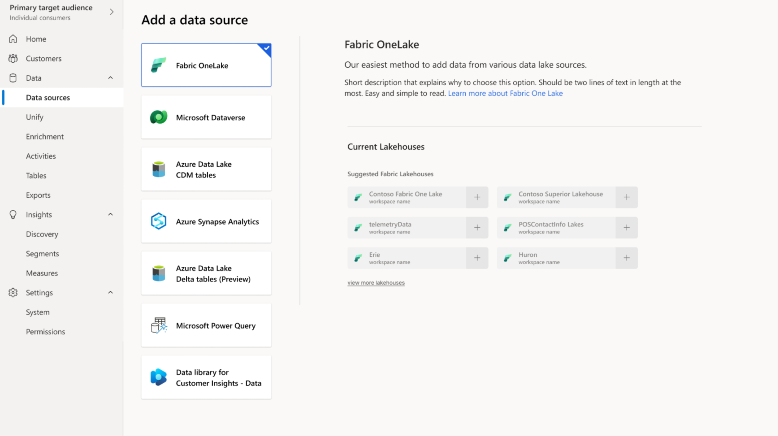Image resolution: width=778 pixels, height=436 pixels.
Task: Collapse the Data section in sidebar
Action: tap(110, 78)
